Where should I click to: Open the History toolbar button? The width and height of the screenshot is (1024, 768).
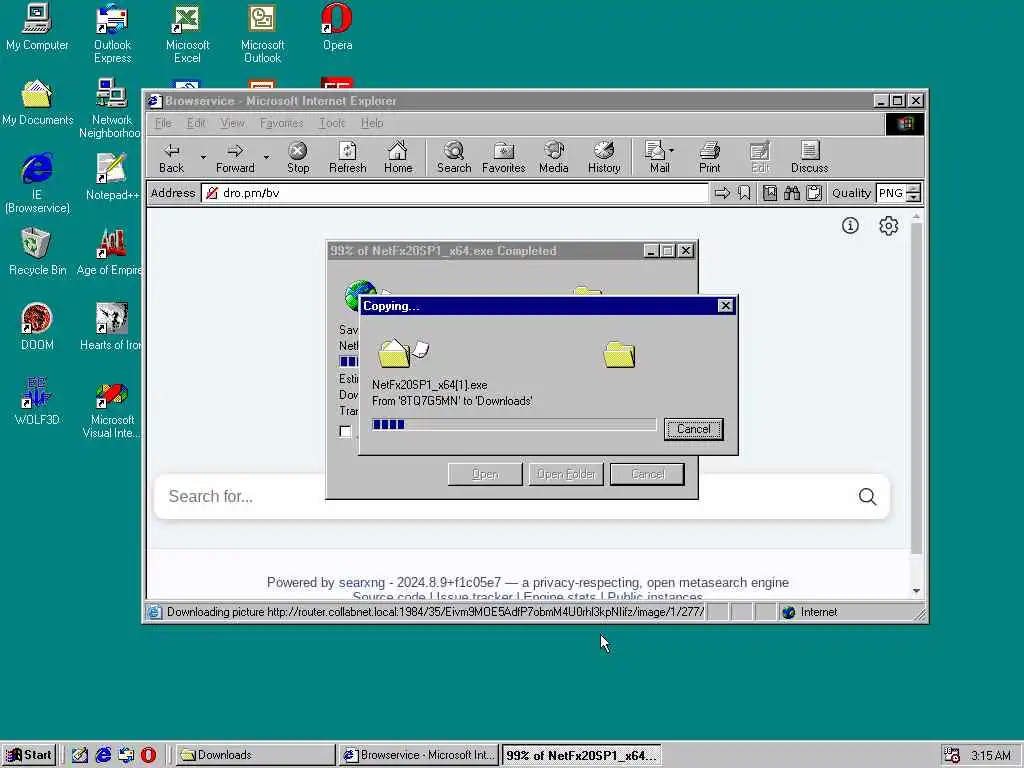point(604,157)
